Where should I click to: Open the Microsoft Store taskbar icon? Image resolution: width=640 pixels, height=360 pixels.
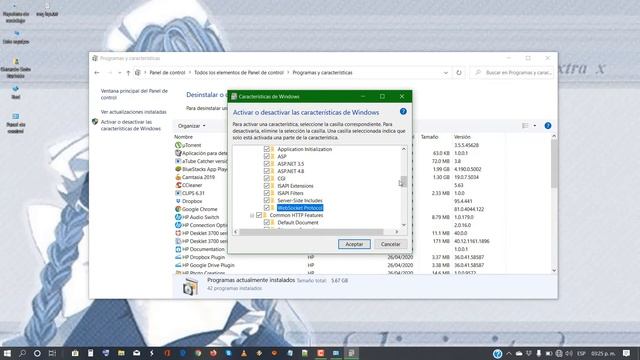75,353
